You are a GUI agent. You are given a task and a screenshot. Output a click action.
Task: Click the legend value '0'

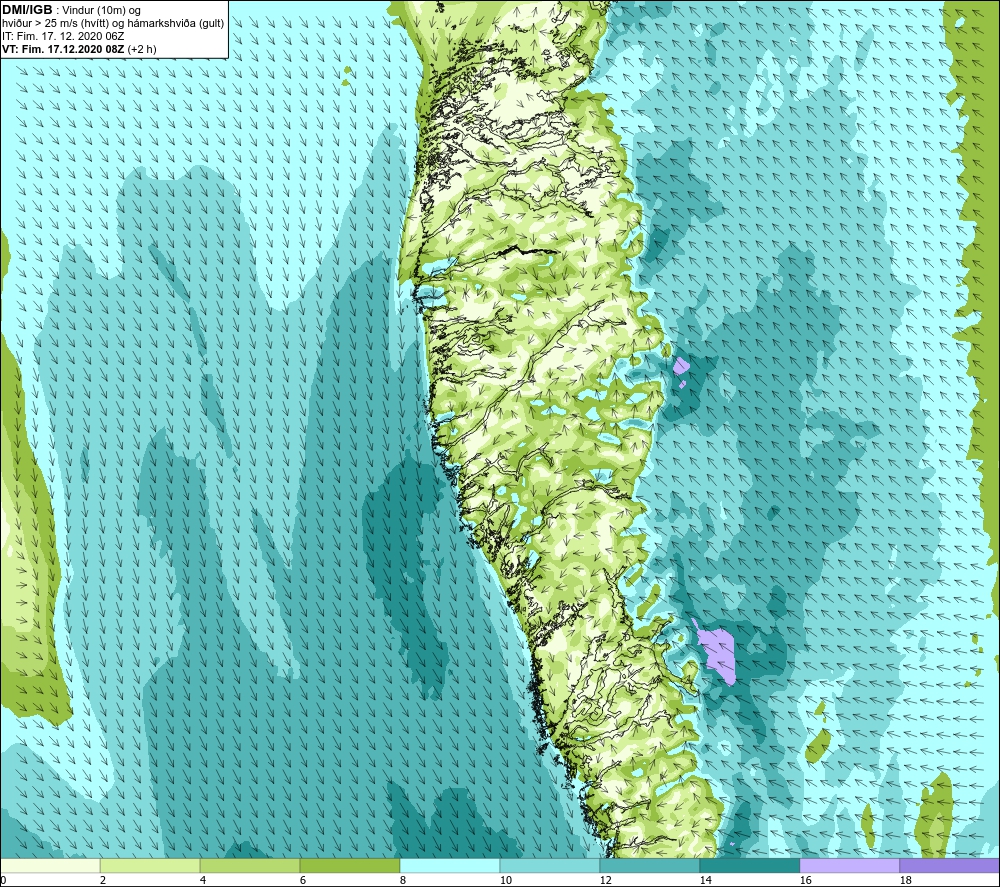click(x=4, y=880)
